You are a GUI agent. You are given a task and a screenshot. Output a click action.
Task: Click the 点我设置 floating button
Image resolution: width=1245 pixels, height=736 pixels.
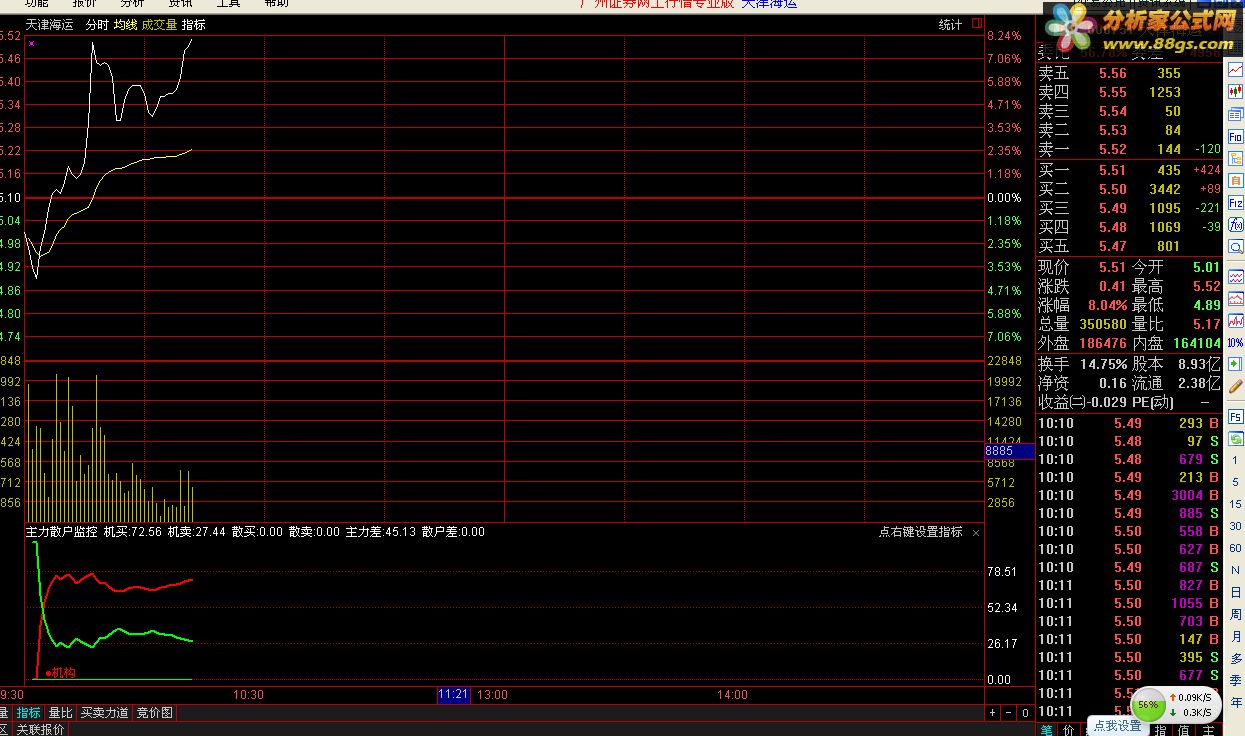pos(1117,726)
